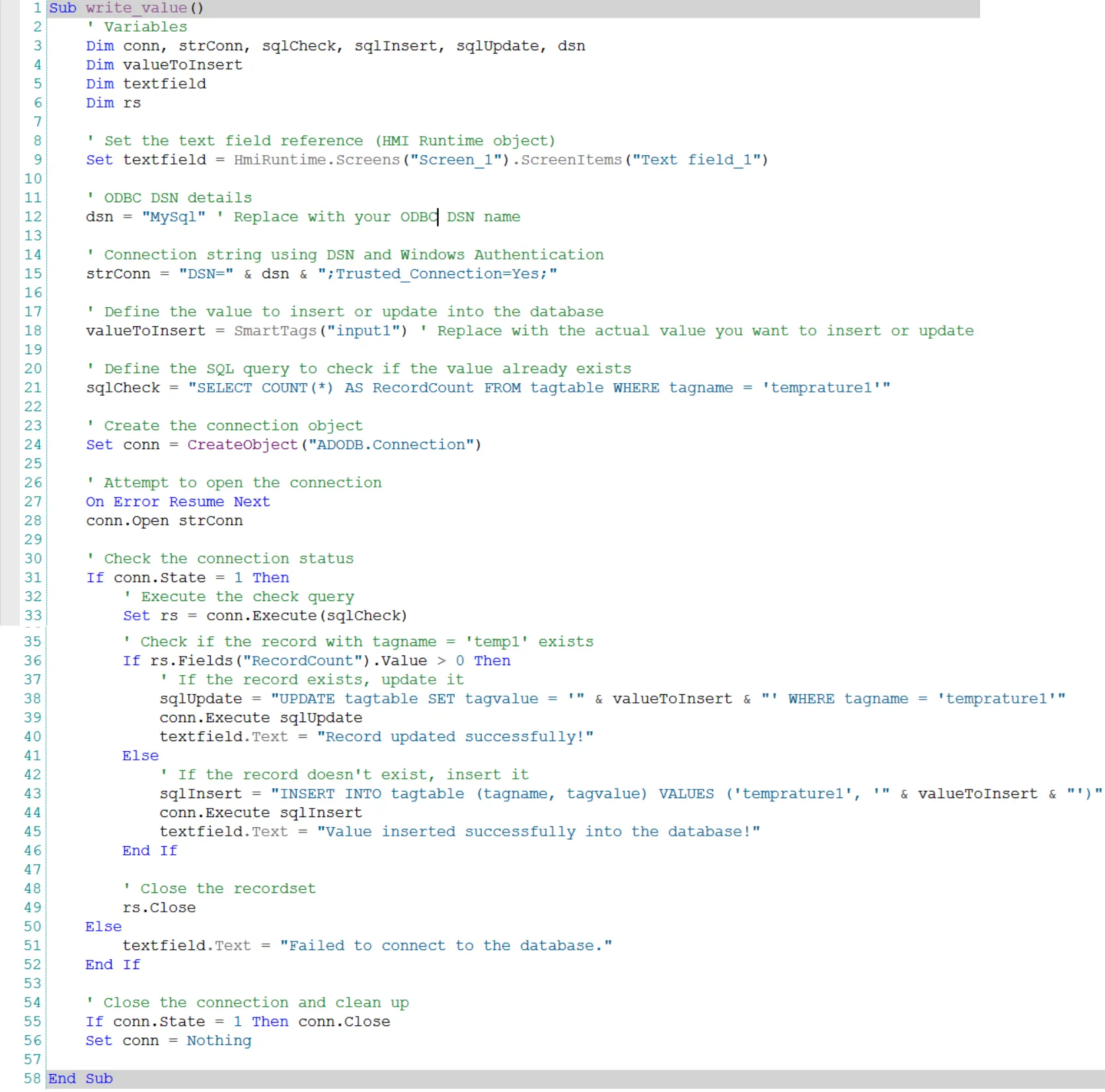The width and height of the screenshot is (1105, 1092).
Task: Place cursor on SmartTags("input1") call
Action: (320, 330)
